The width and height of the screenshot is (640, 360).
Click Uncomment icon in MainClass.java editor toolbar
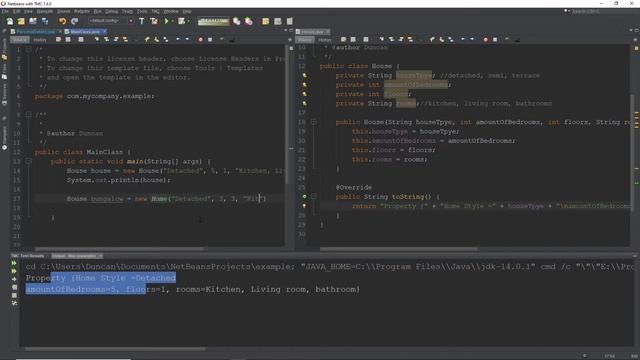click(231, 40)
